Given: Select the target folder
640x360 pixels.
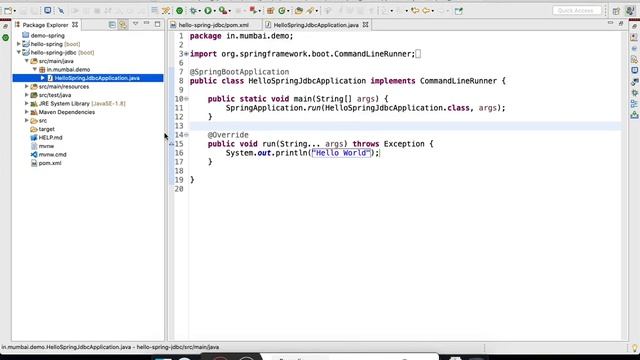Looking at the screenshot, I should 47,129.
